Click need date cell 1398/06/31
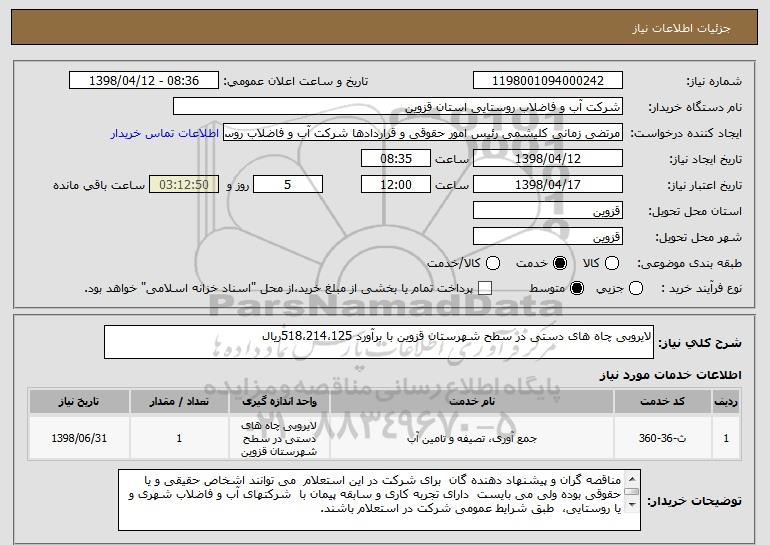Screen dimensions: 770x545 79,438
